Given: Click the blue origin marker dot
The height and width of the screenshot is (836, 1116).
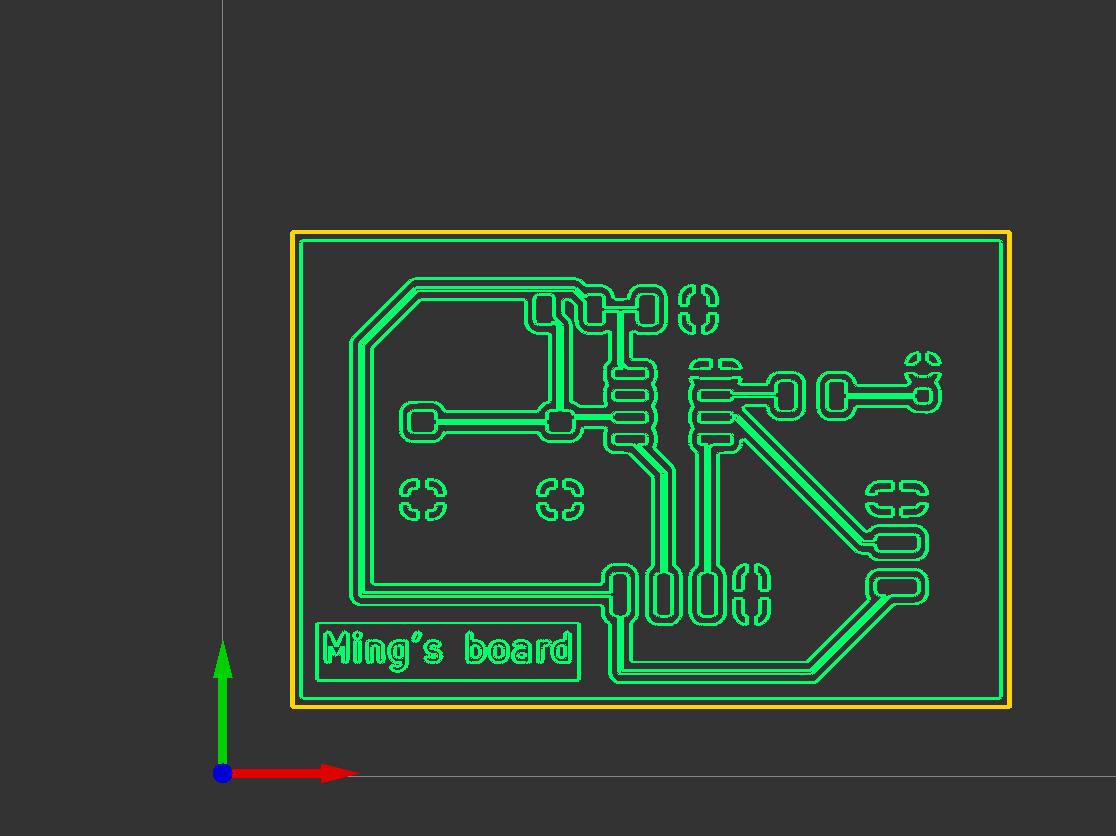Looking at the screenshot, I should click(x=224, y=772).
